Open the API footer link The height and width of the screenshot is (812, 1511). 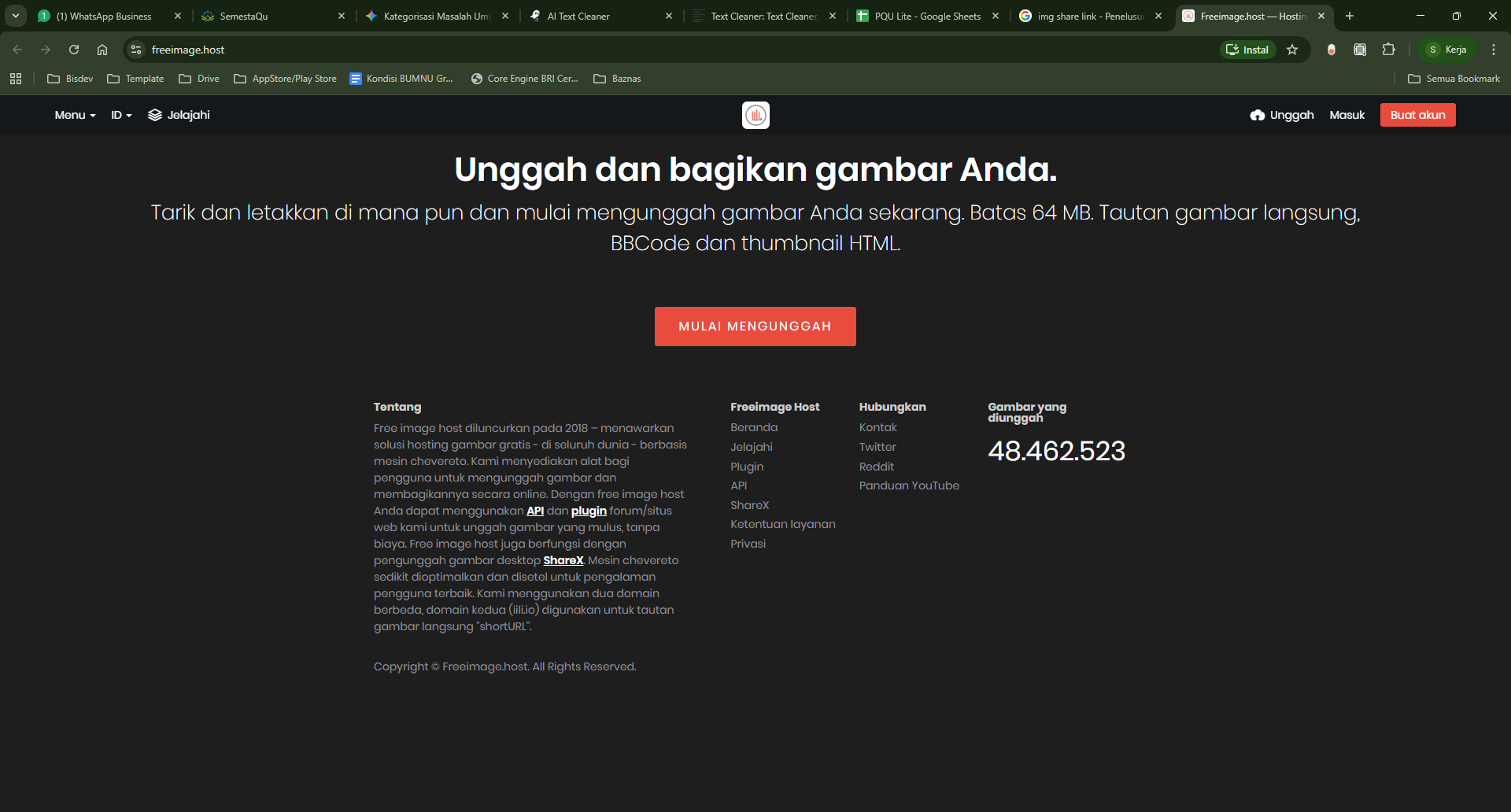click(x=739, y=485)
